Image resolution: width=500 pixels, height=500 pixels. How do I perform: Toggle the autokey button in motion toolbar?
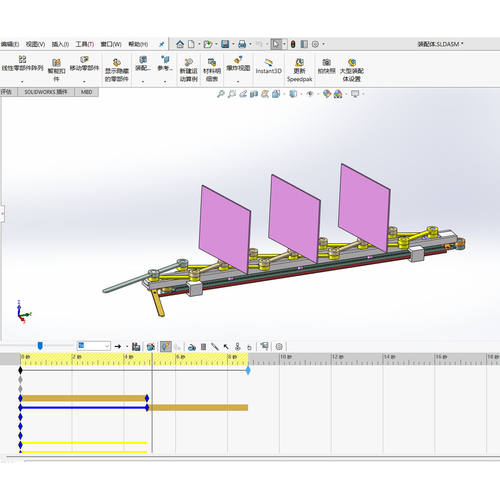166,347
